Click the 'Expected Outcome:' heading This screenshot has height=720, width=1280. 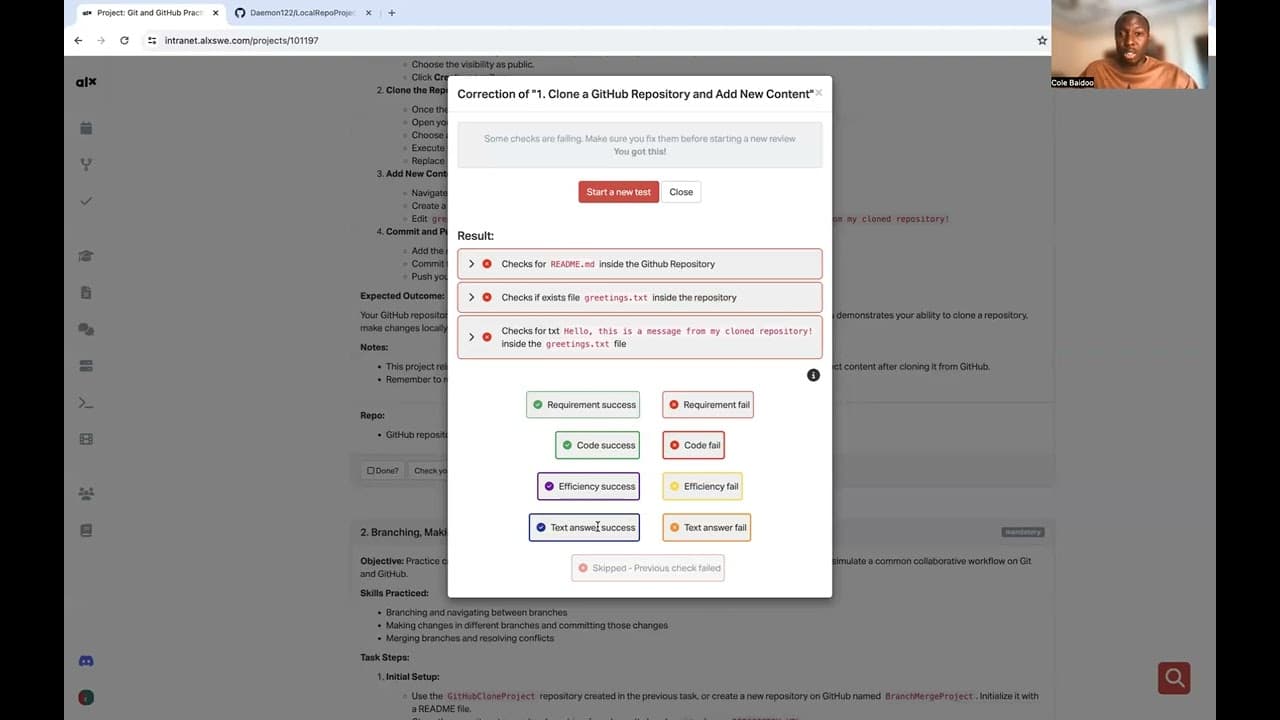[x=402, y=296]
